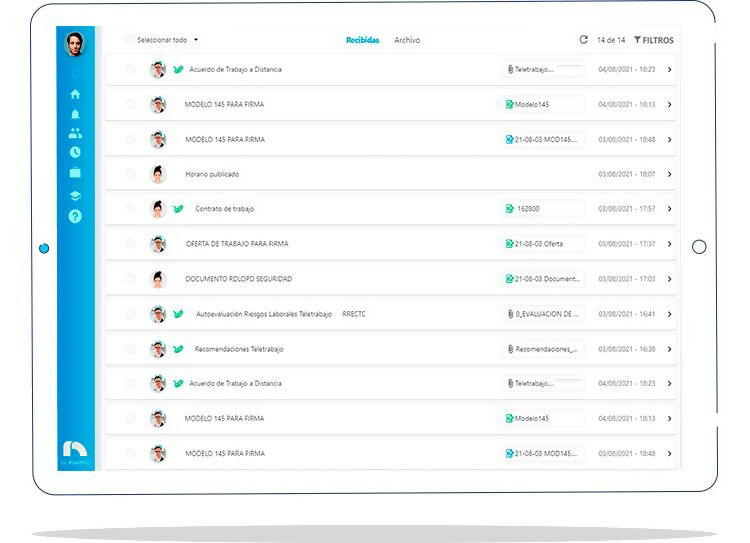Viewport: 750px width, 543px height.
Task: Open the FILTROS filter button
Action: 654,40
